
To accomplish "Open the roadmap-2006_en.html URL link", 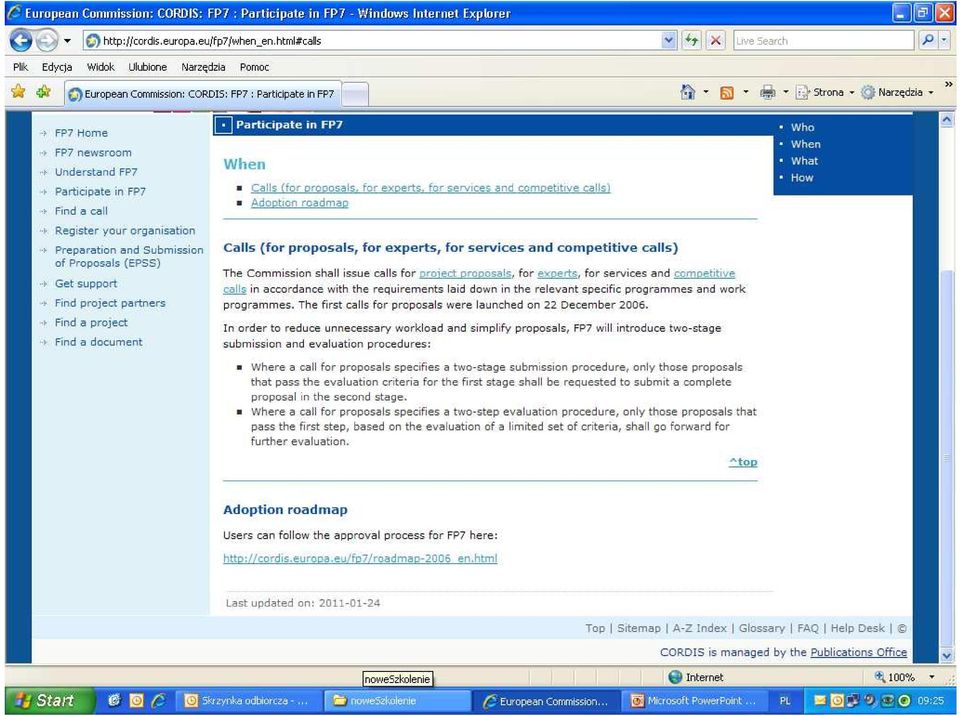I will (x=360, y=559).
